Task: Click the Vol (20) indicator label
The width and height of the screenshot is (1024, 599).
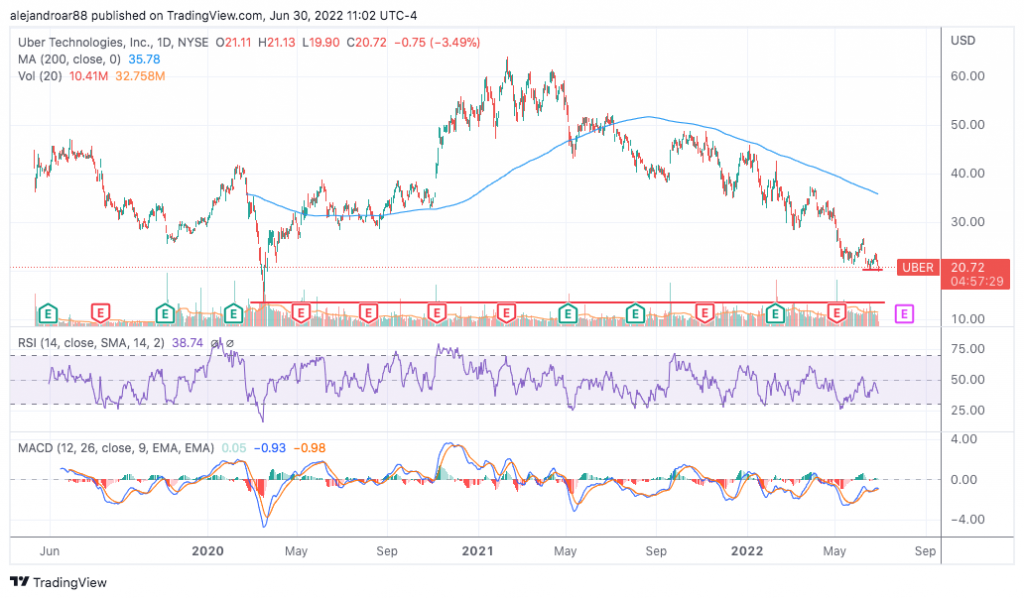Action: point(40,76)
